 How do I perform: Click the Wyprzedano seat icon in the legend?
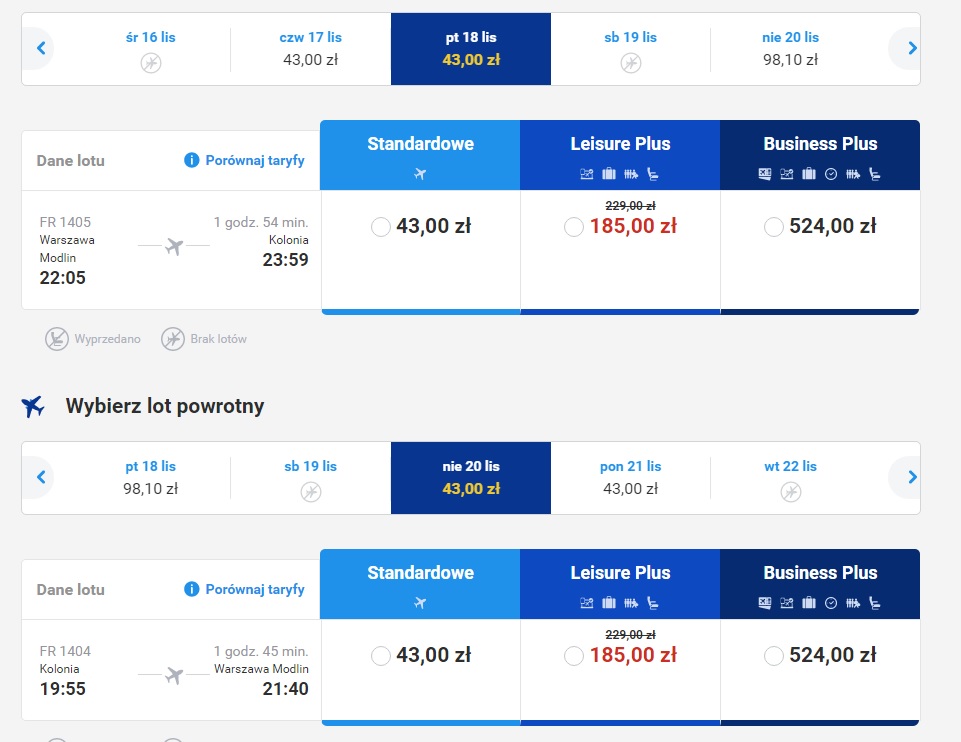tap(56, 339)
